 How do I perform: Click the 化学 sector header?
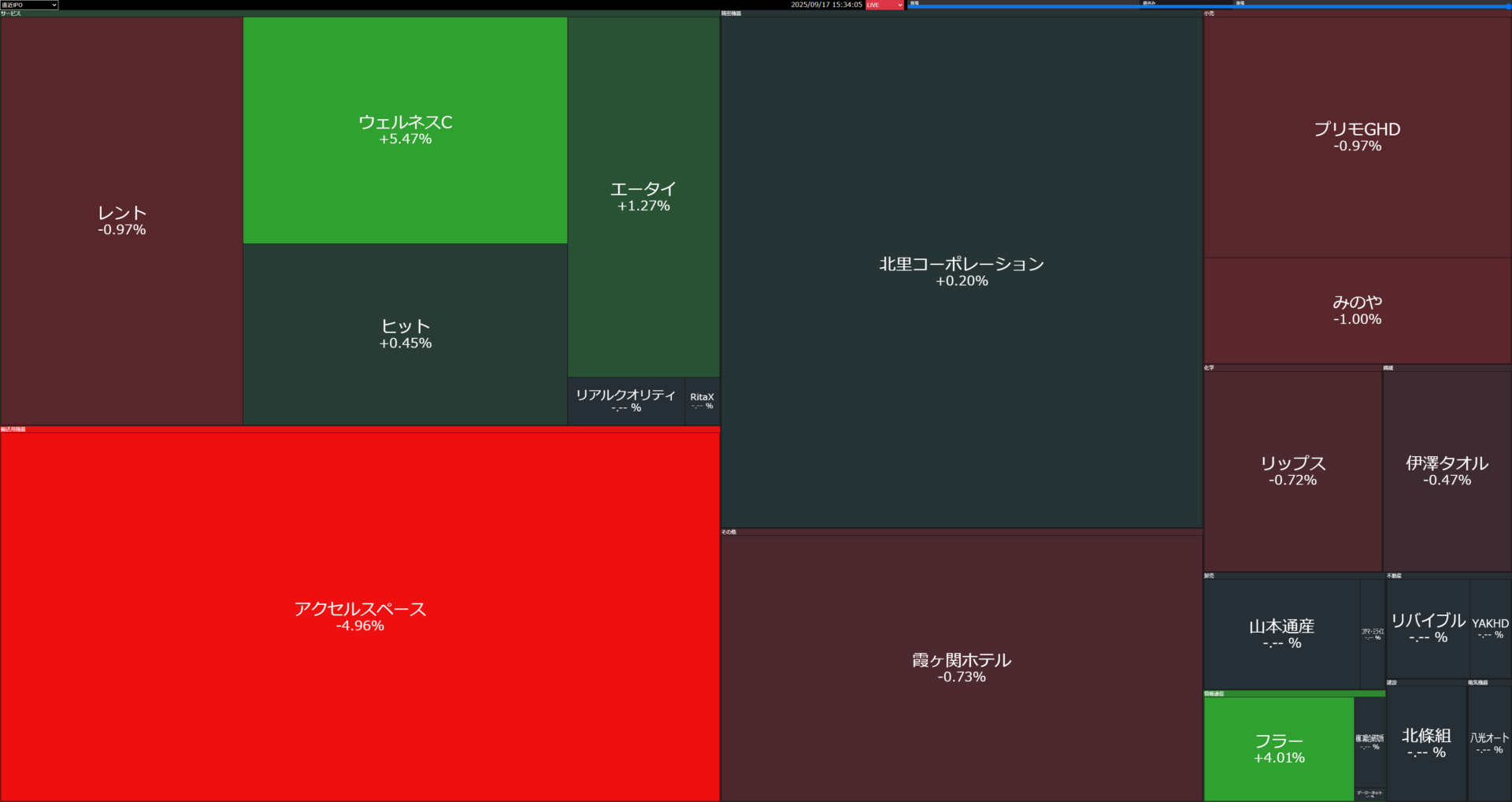pos(1292,368)
